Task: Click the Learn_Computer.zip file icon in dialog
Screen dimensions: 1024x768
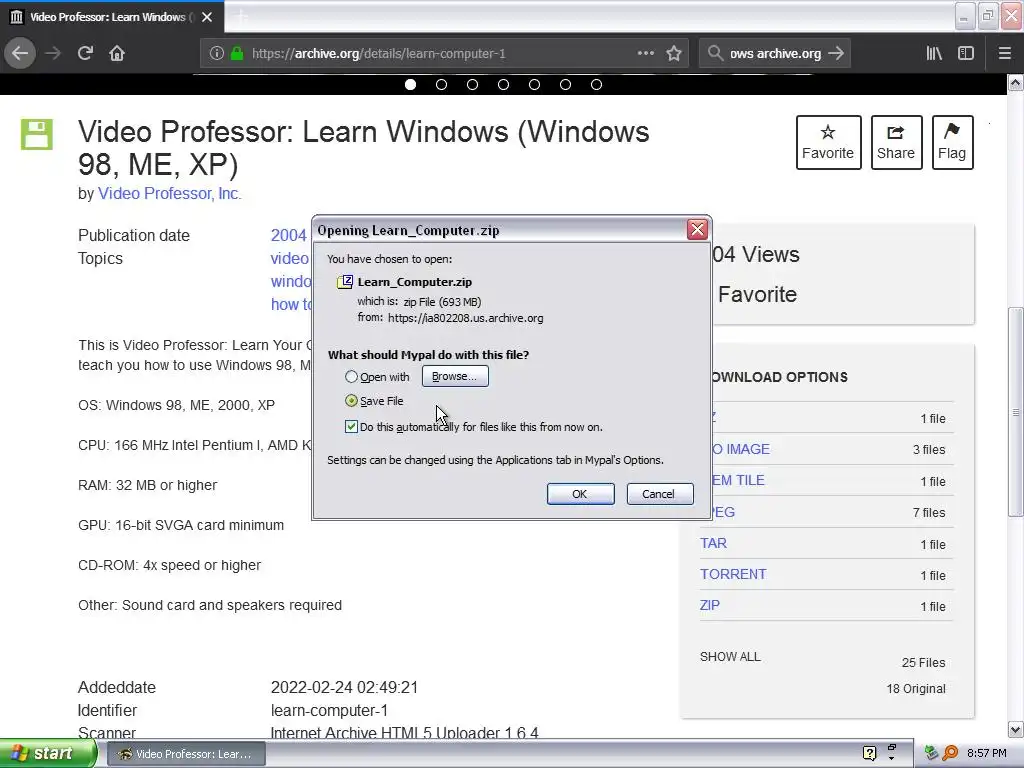Action: pos(345,281)
